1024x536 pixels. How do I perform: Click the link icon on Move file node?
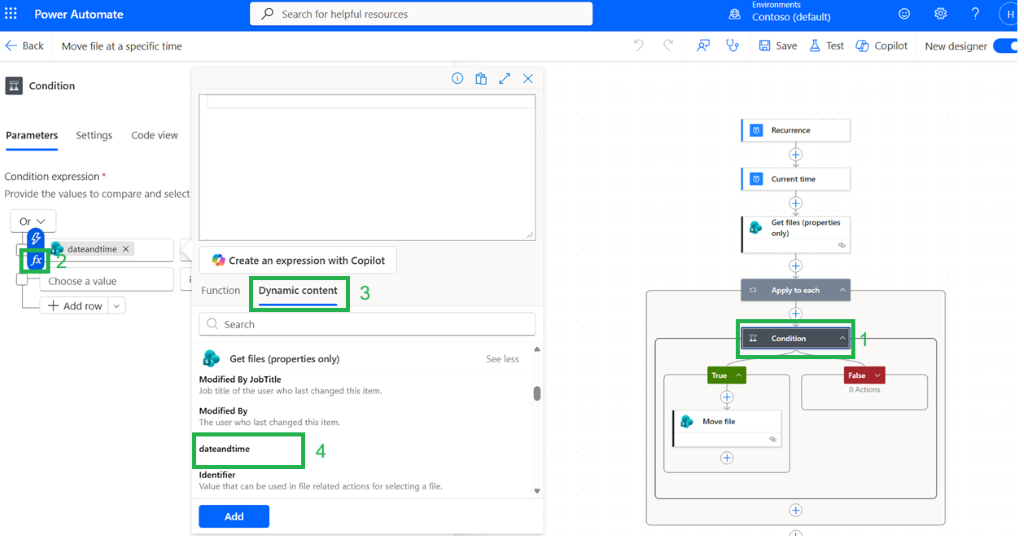pyautogui.click(x=773, y=439)
